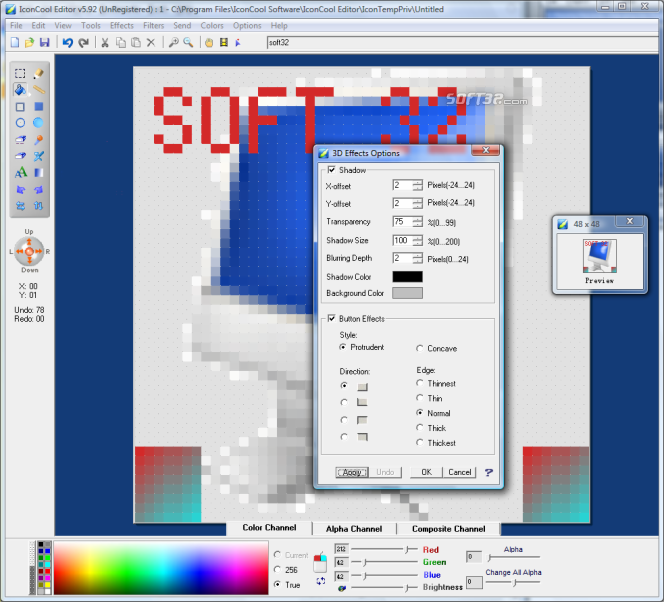
Task: Select the Concave style option
Action: pos(420,348)
